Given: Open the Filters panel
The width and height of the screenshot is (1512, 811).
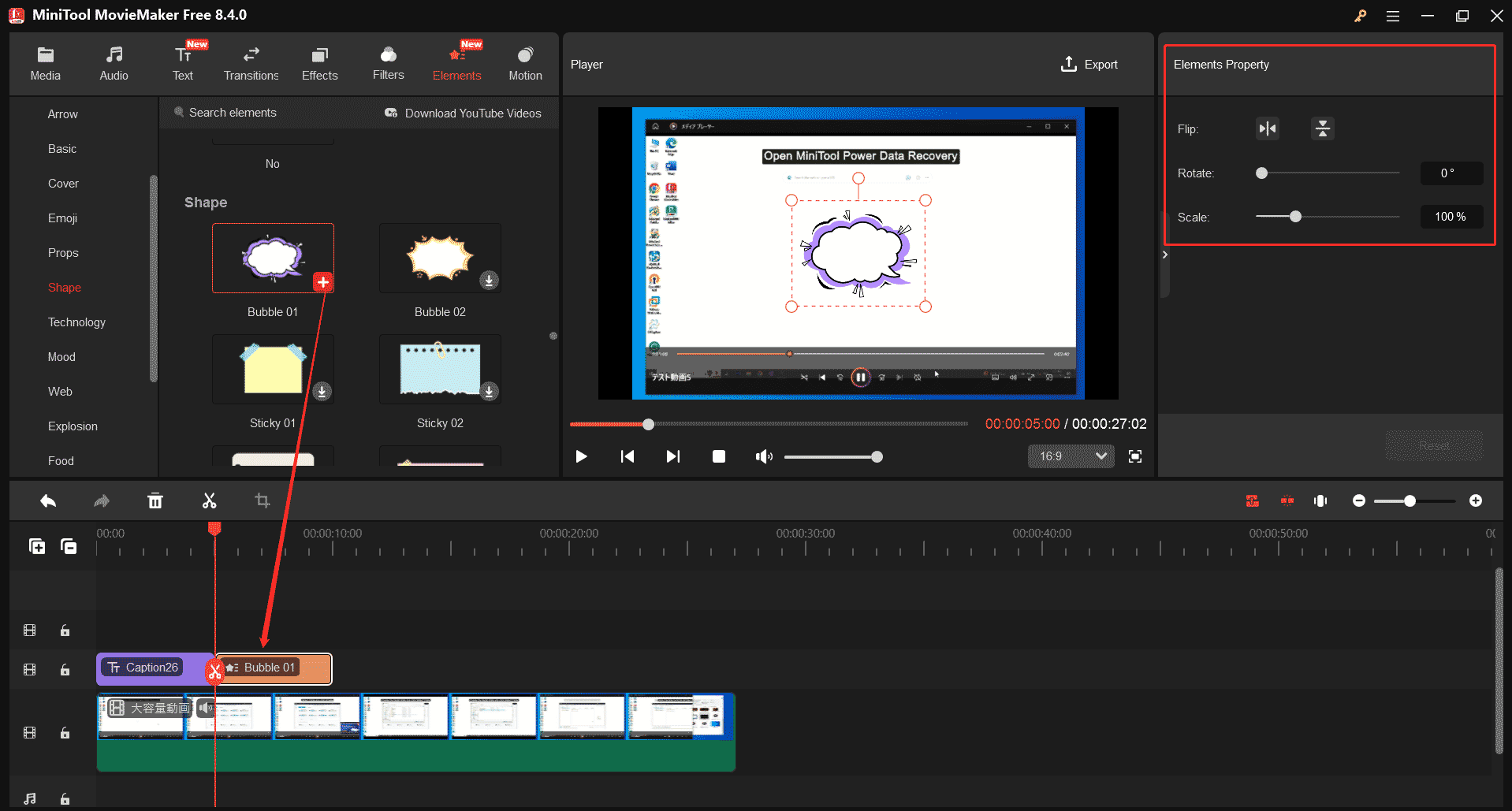Looking at the screenshot, I should pyautogui.click(x=388, y=63).
